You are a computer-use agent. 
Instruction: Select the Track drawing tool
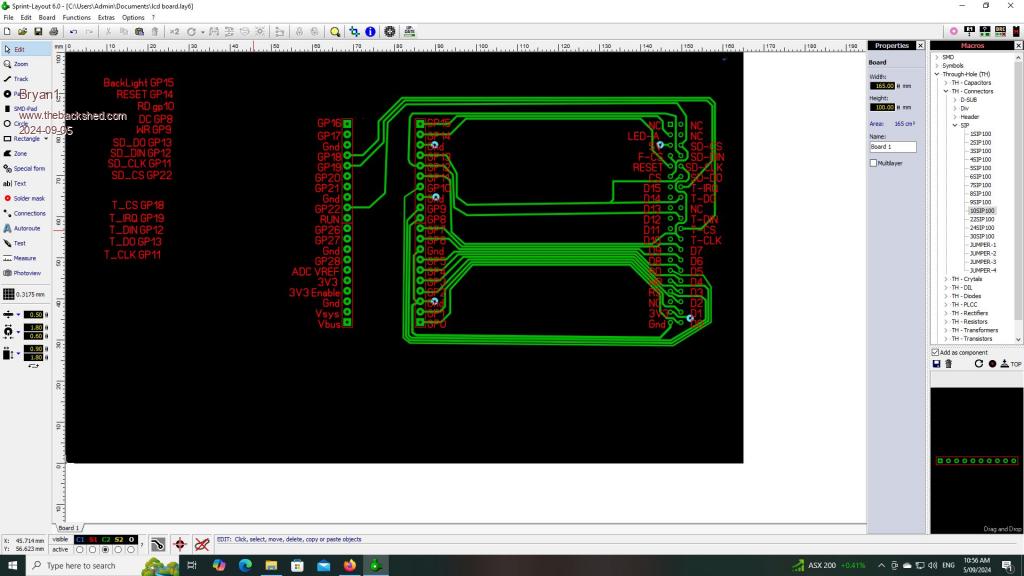pos(20,79)
